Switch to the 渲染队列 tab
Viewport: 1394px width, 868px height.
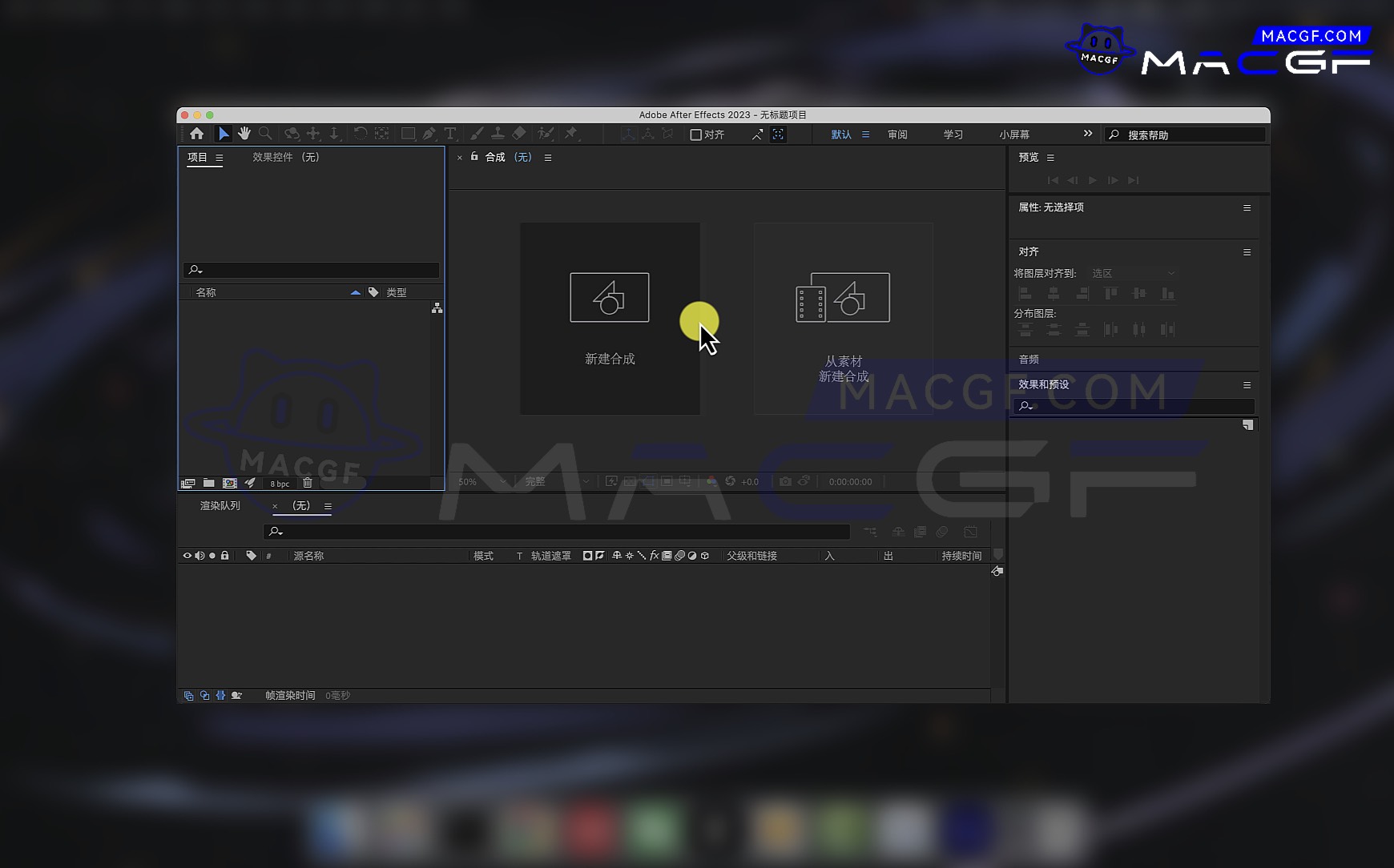[x=220, y=506]
